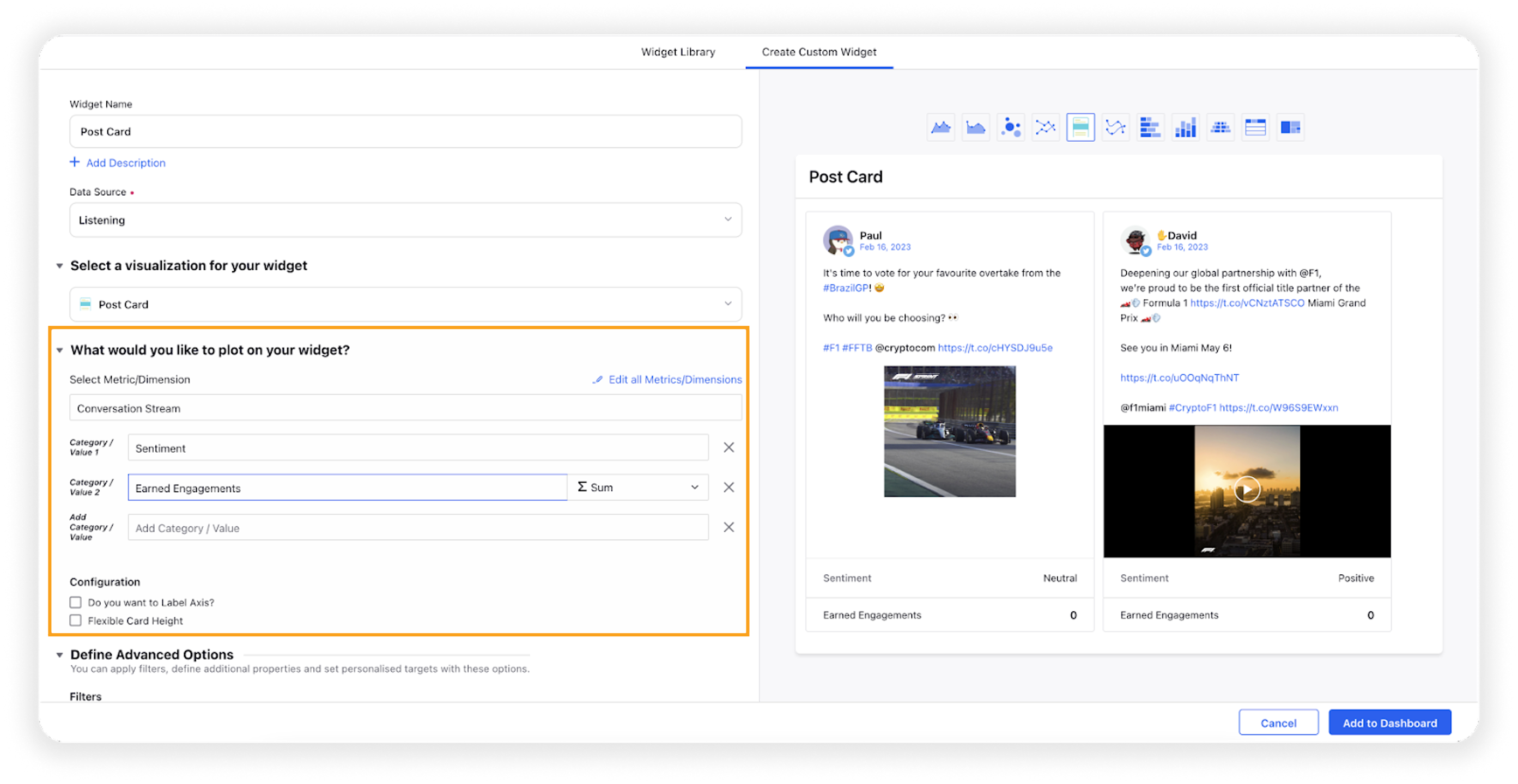This screenshot has width=1518, height=784.
Task: Click Paul's post date Feb 16, 2023
Action: click(x=884, y=247)
